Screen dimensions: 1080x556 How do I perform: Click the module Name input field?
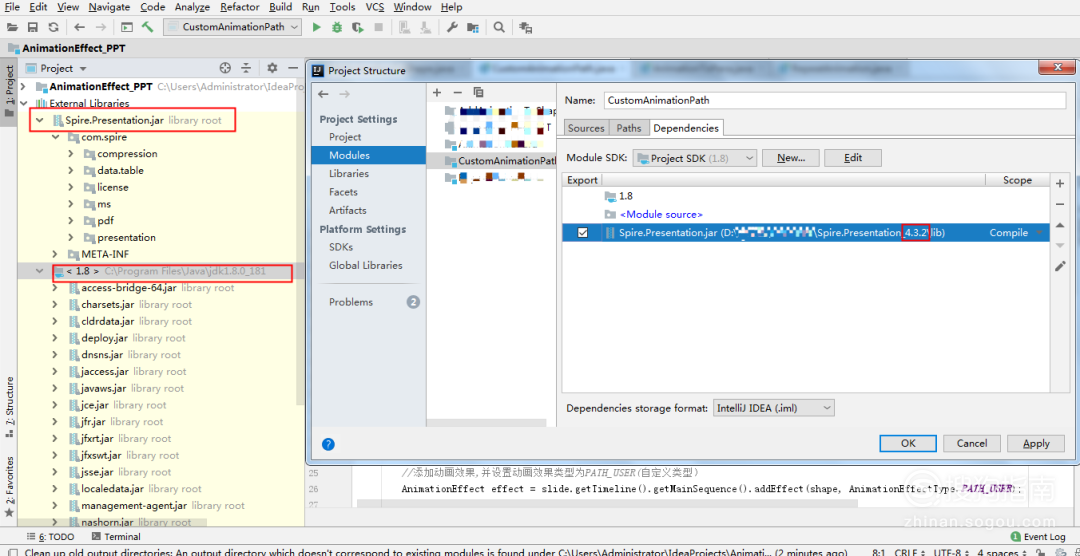coord(834,100)
